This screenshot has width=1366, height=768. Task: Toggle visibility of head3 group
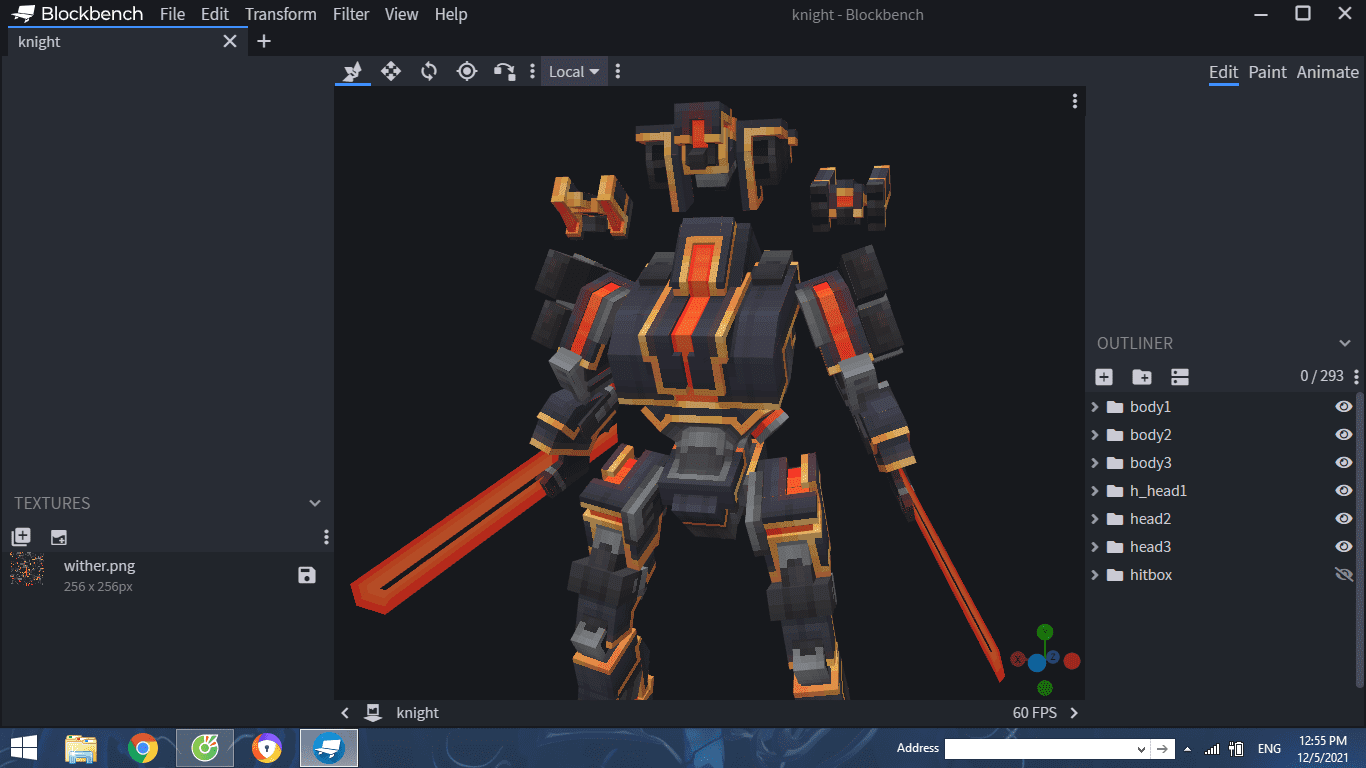click(x=1343, y=547)
